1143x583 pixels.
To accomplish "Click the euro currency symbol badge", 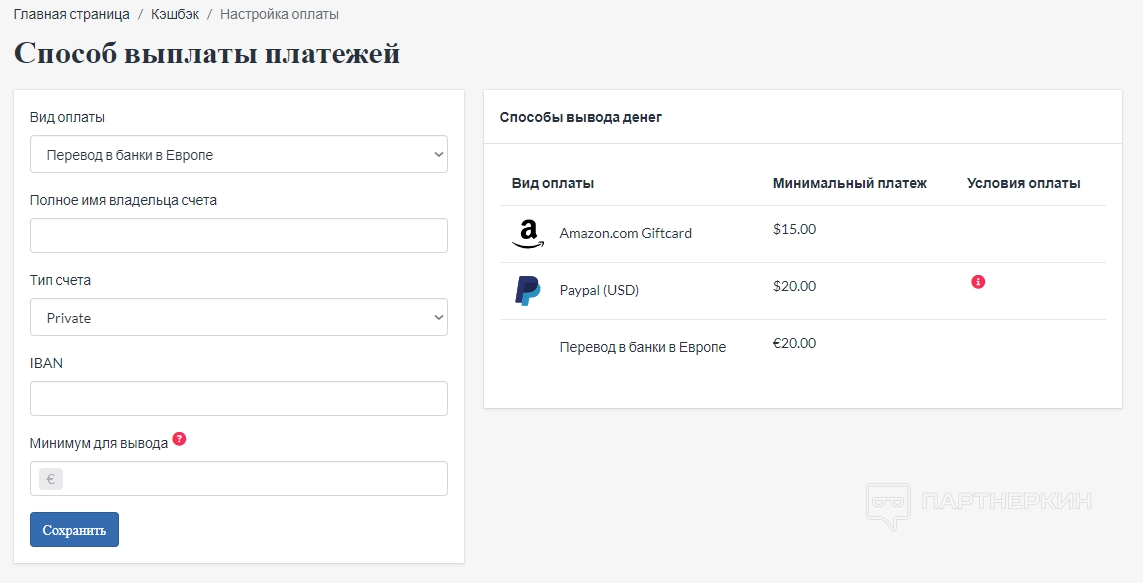I will click(51, 479).
